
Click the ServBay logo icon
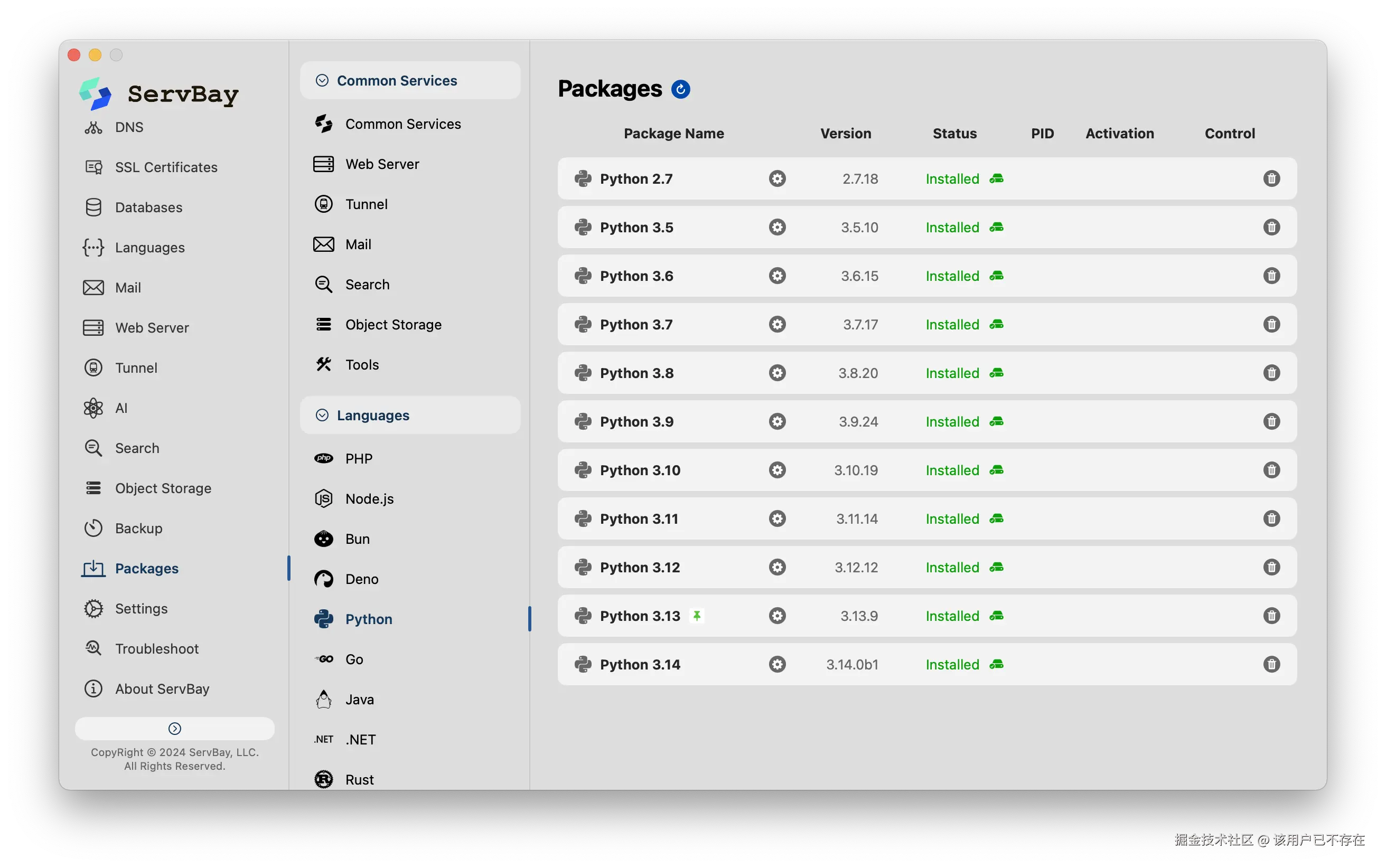point(95,93)
